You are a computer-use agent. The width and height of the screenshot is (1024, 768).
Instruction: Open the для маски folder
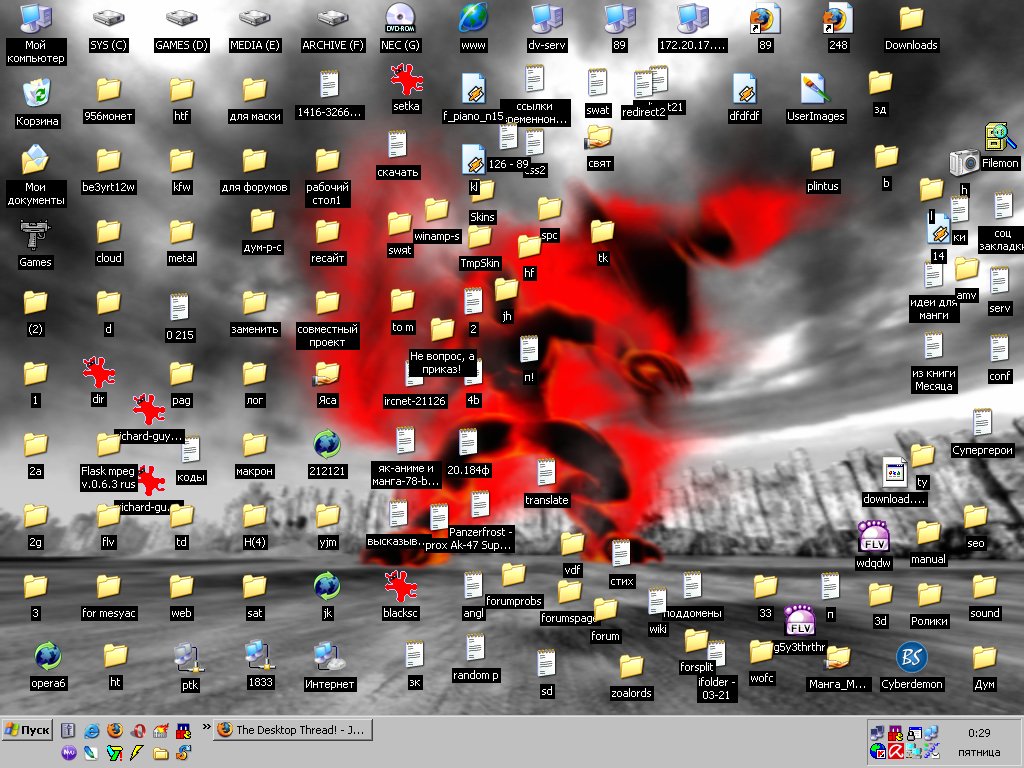point(255,100)
